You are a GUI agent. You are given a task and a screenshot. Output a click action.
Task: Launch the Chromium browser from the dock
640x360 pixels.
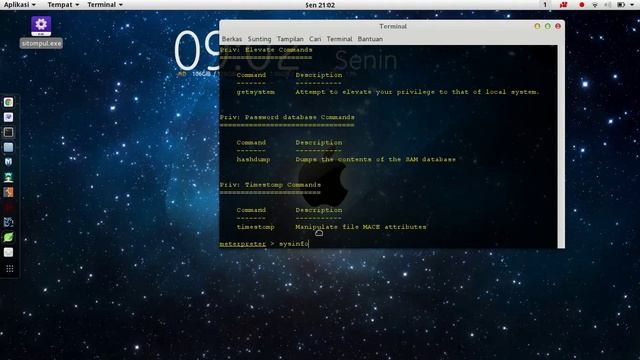9,102
